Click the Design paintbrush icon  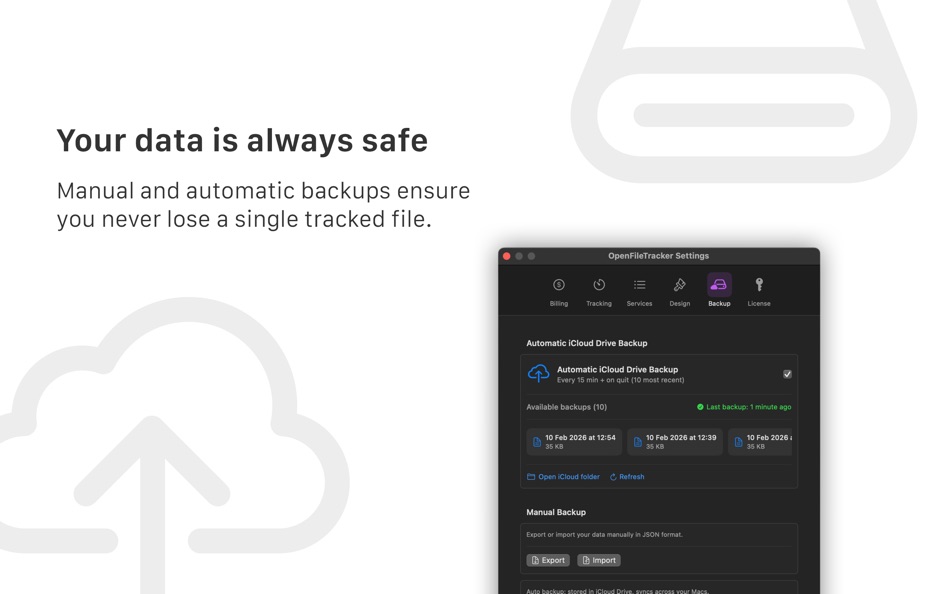(678, 286)
